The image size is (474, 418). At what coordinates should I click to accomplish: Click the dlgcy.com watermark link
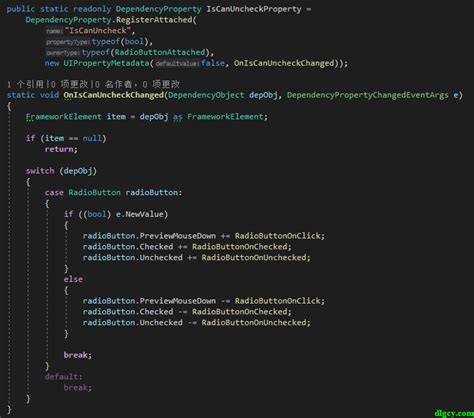coord(454,413)
